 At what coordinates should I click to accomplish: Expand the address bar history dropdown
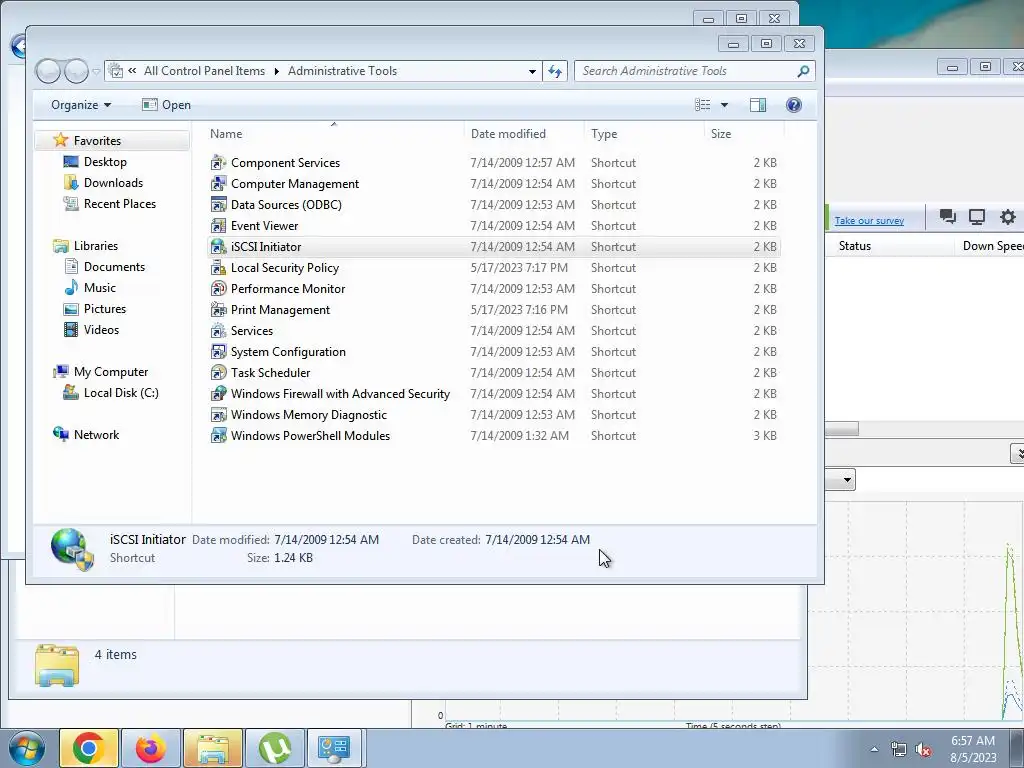(532, 71)
